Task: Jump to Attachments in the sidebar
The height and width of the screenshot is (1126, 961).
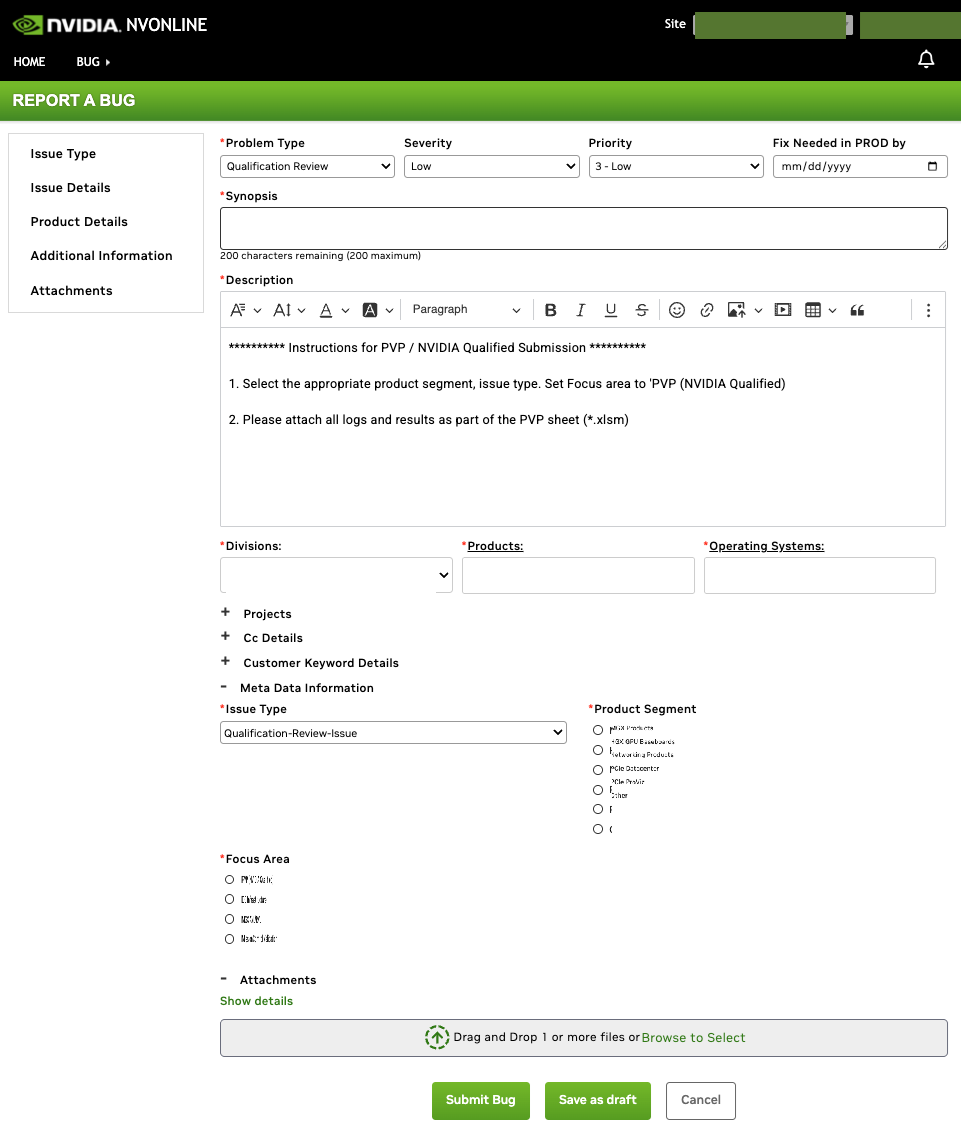Action: [x=71, y=291]
